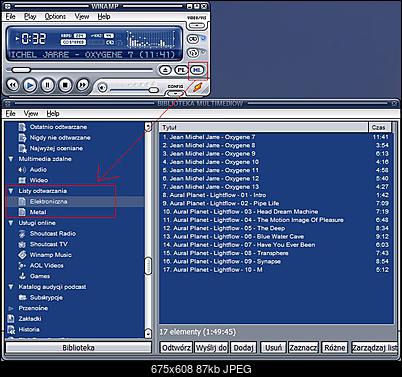
Task: Open AOL Videos service icon
Action: (22, 266)
